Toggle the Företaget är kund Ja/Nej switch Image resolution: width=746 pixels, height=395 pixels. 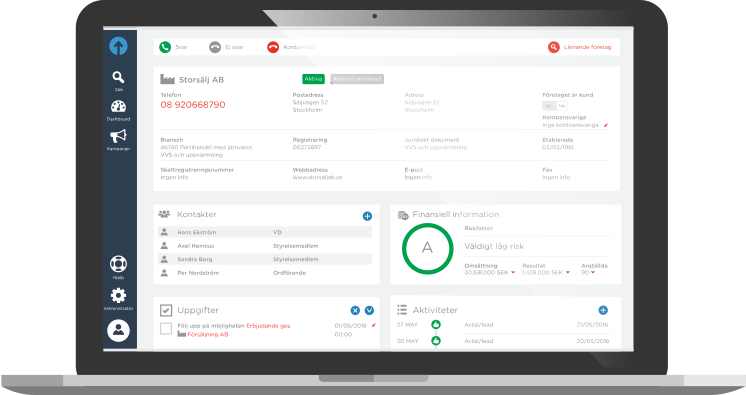555,106
